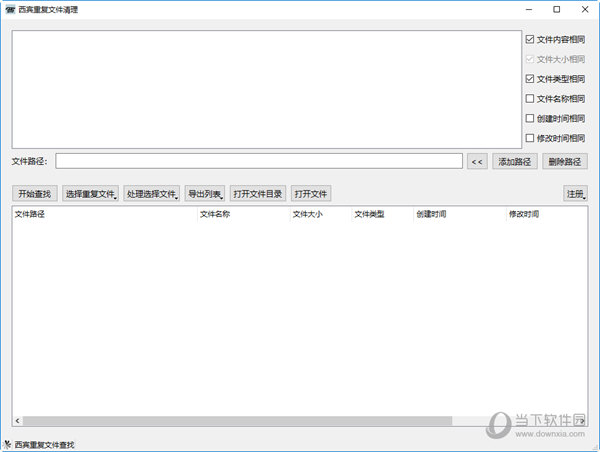Image resolution: width=600 pixels, height=452 pixels.
Task: Click the status bar icon at bottom left
Action: (7, 444)
